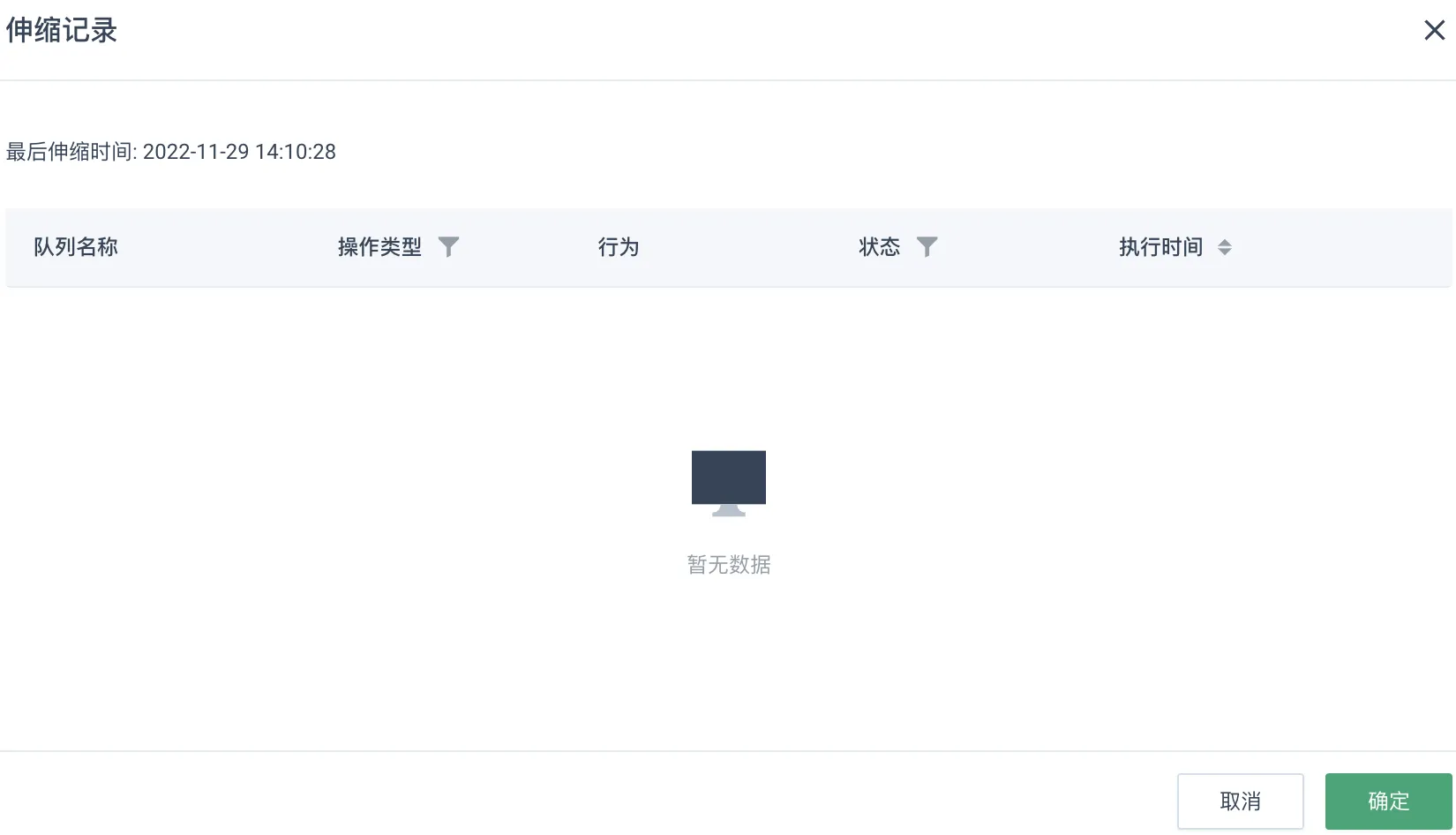Select the 行为 column header
This screenshot has height=835, width=1456.
pyautogui.click(x=619, y=247)
